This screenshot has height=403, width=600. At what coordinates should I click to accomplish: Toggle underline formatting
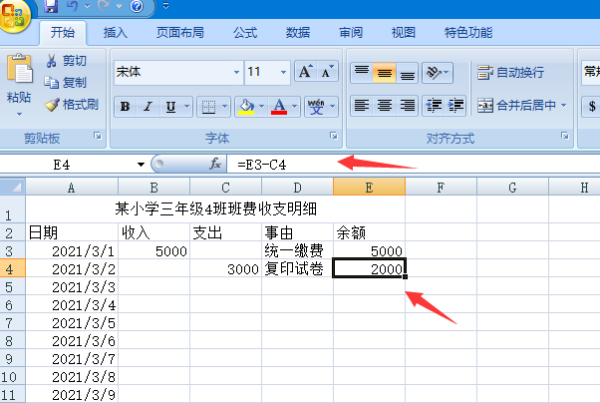pos(171,106)
